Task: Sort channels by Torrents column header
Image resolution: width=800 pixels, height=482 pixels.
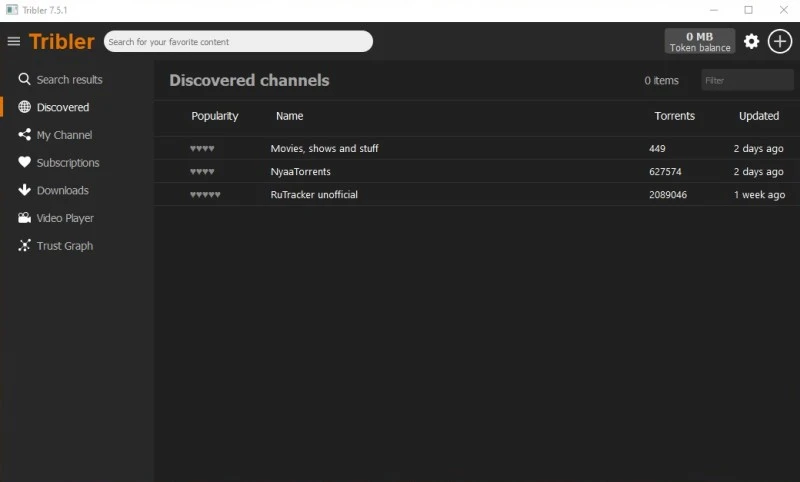Action: coord(674,116)
